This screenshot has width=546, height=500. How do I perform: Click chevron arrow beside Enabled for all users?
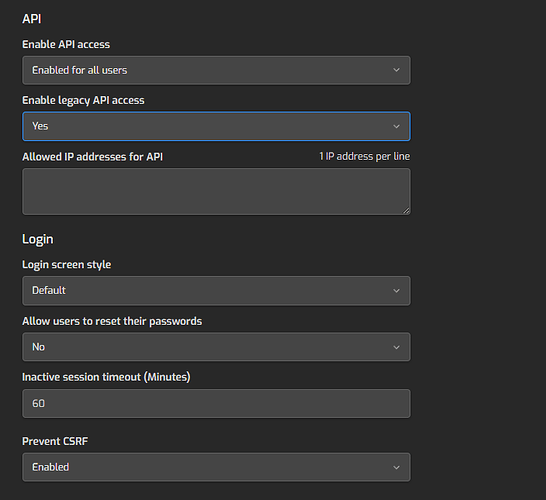396,70
